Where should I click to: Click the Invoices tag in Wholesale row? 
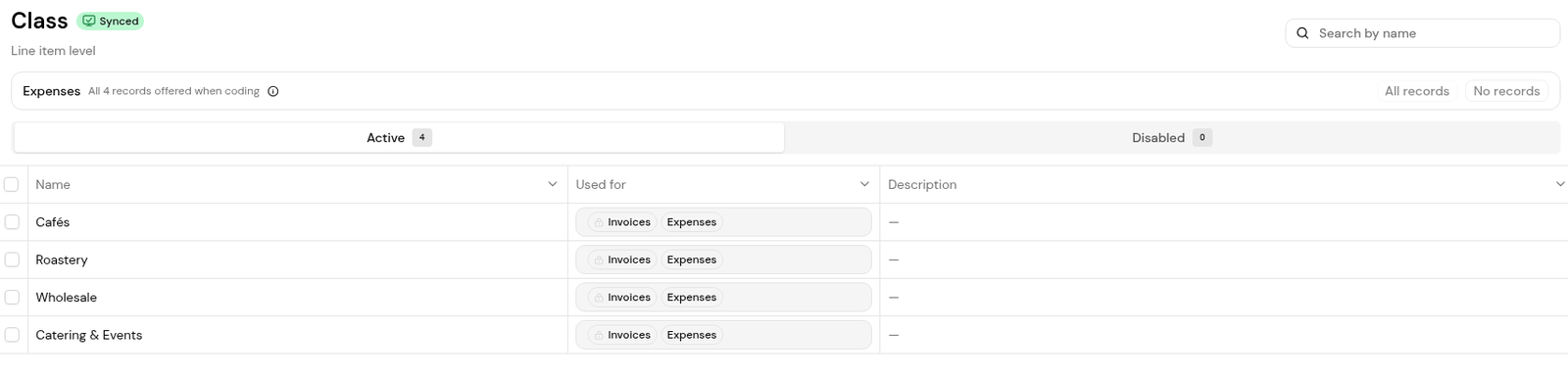click(x=622, y=298)
